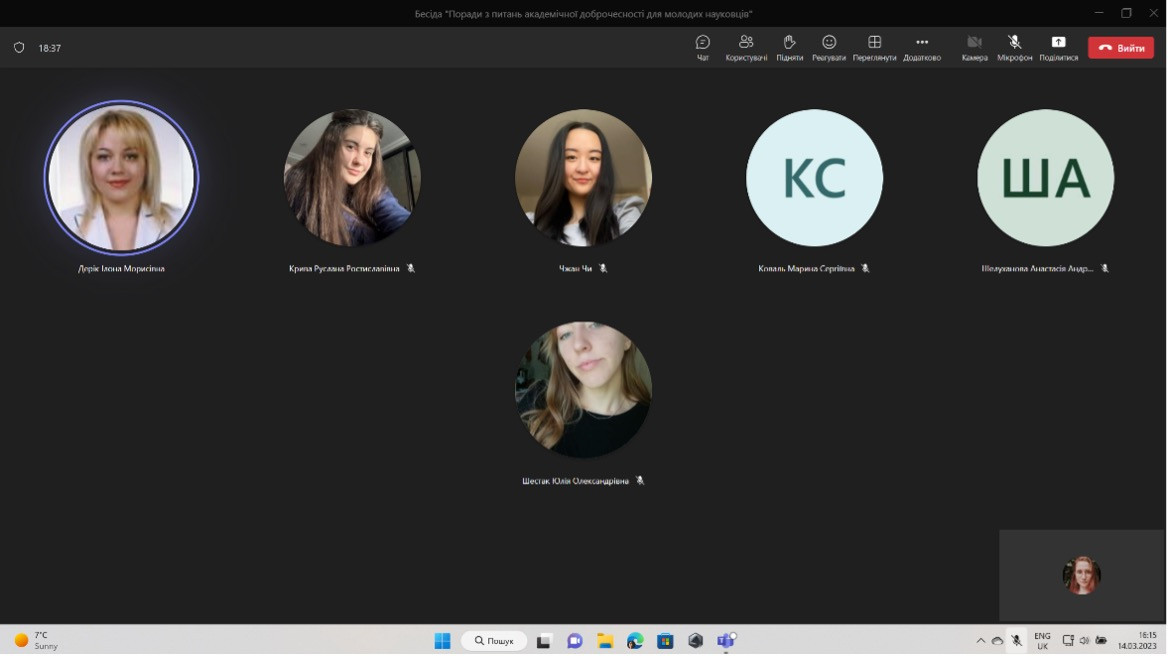The image size is (1170, 656).
Task: Close the Teams meeting window
Action: pyautogui.click(x=1153, y=13)
